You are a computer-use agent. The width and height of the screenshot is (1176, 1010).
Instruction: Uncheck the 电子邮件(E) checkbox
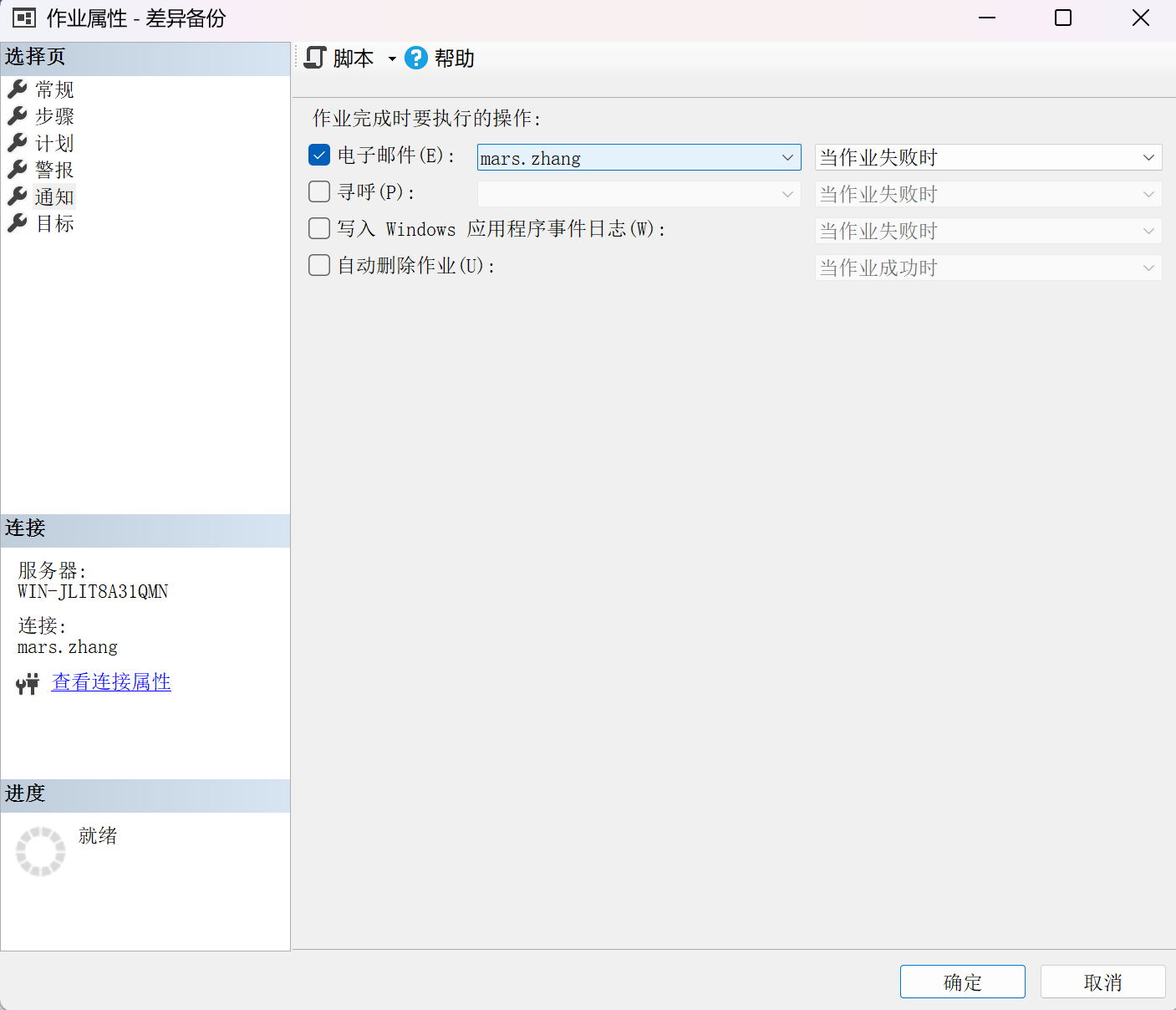coord(319,155)
